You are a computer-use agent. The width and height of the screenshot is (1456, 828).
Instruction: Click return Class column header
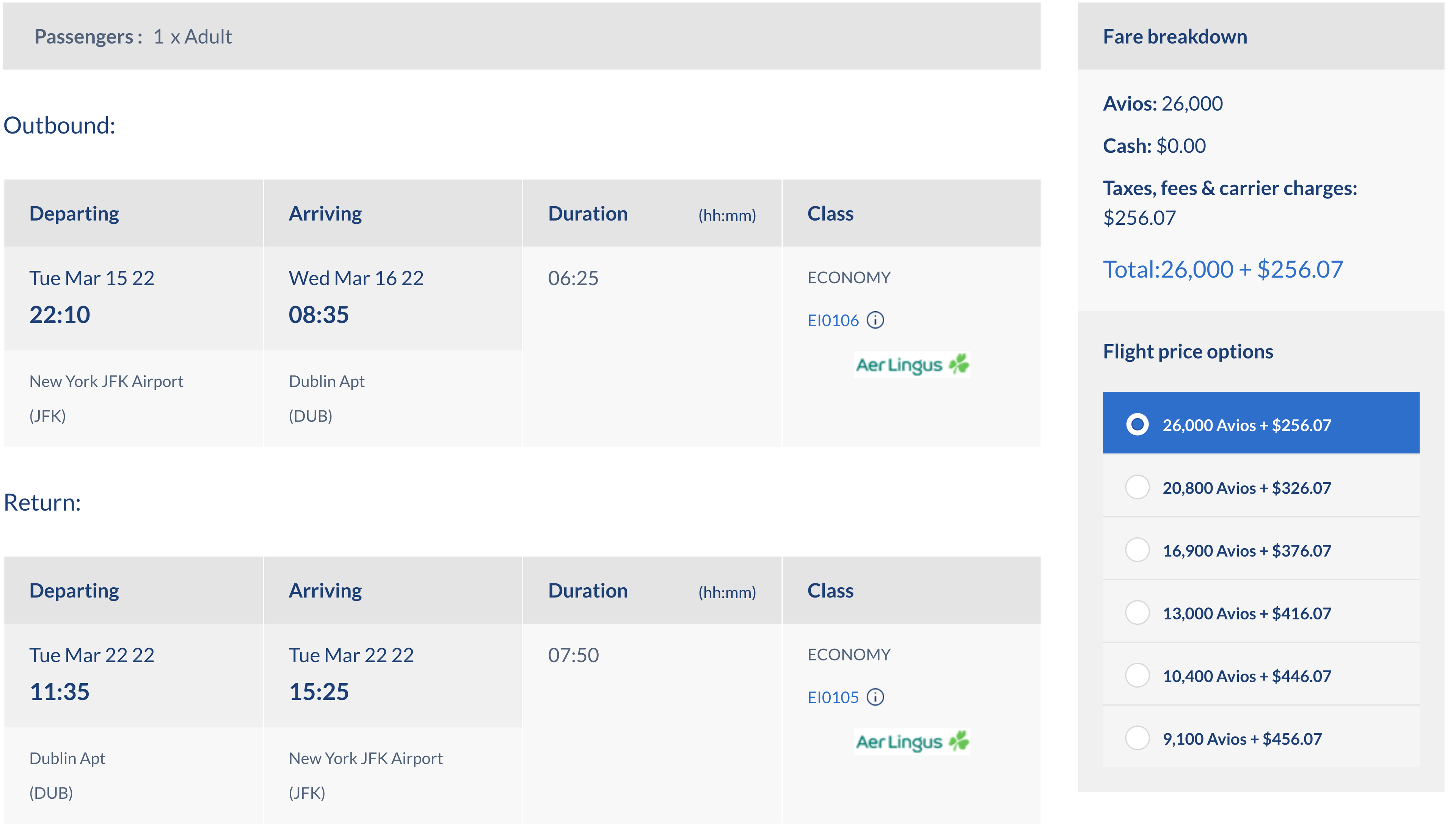coord(830,591)
